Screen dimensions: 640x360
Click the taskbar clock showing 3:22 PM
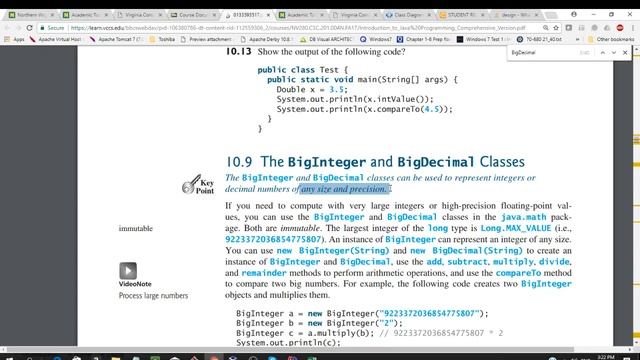pos(606,357)
